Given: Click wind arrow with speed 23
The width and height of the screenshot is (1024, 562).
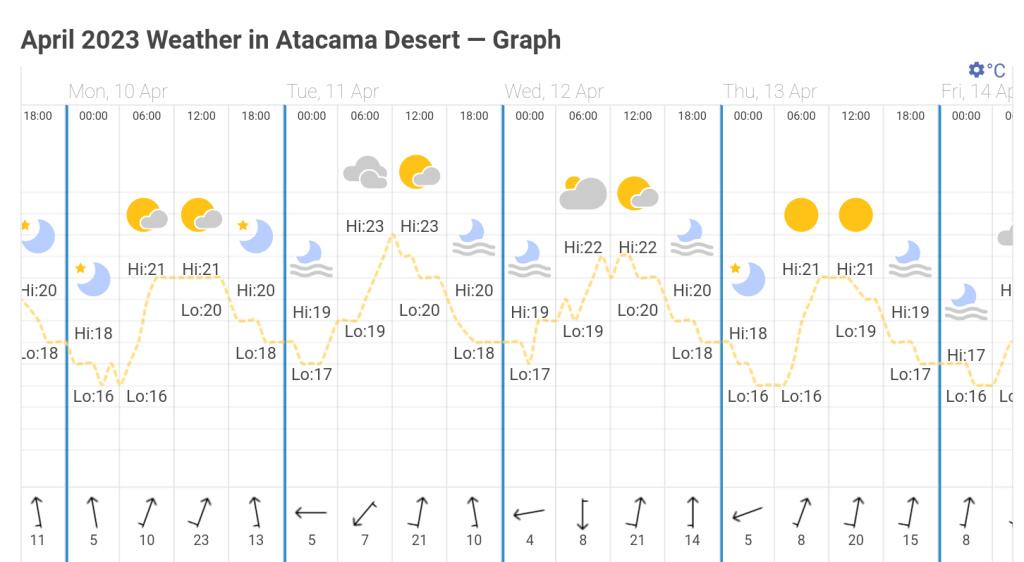Looking at the screenshot, I should point(201,514).
